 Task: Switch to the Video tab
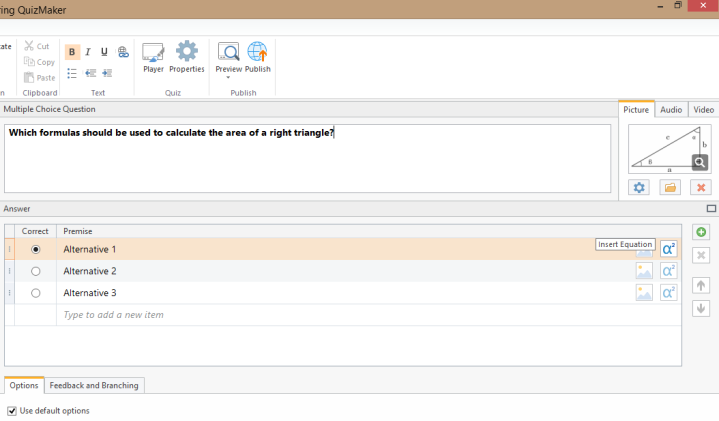coord(703,110)
